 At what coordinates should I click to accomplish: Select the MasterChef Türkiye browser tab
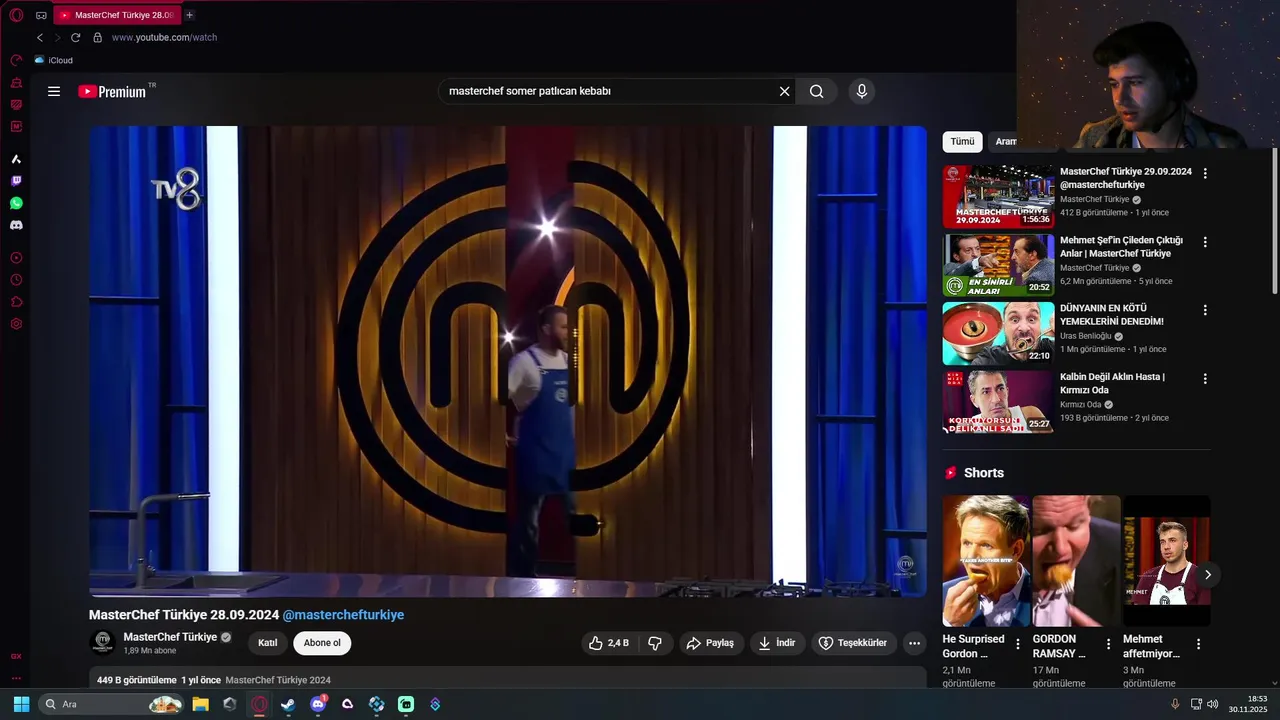coord(116,15)
